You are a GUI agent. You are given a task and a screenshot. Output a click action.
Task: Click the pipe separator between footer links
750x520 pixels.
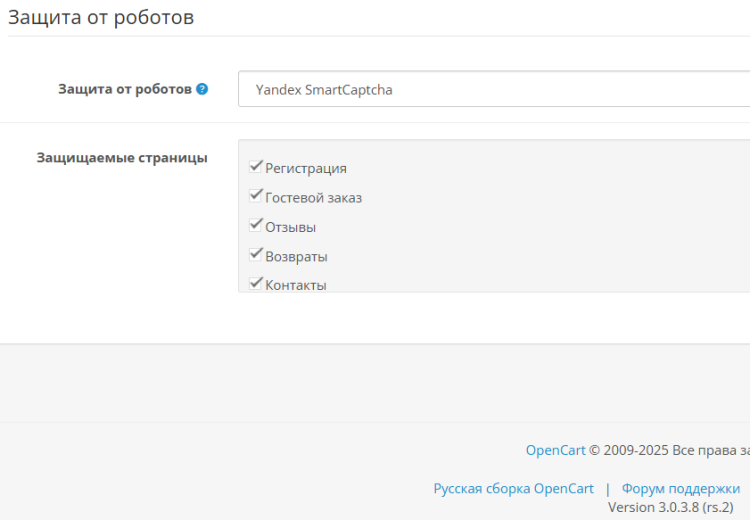[x=607, y=488]
